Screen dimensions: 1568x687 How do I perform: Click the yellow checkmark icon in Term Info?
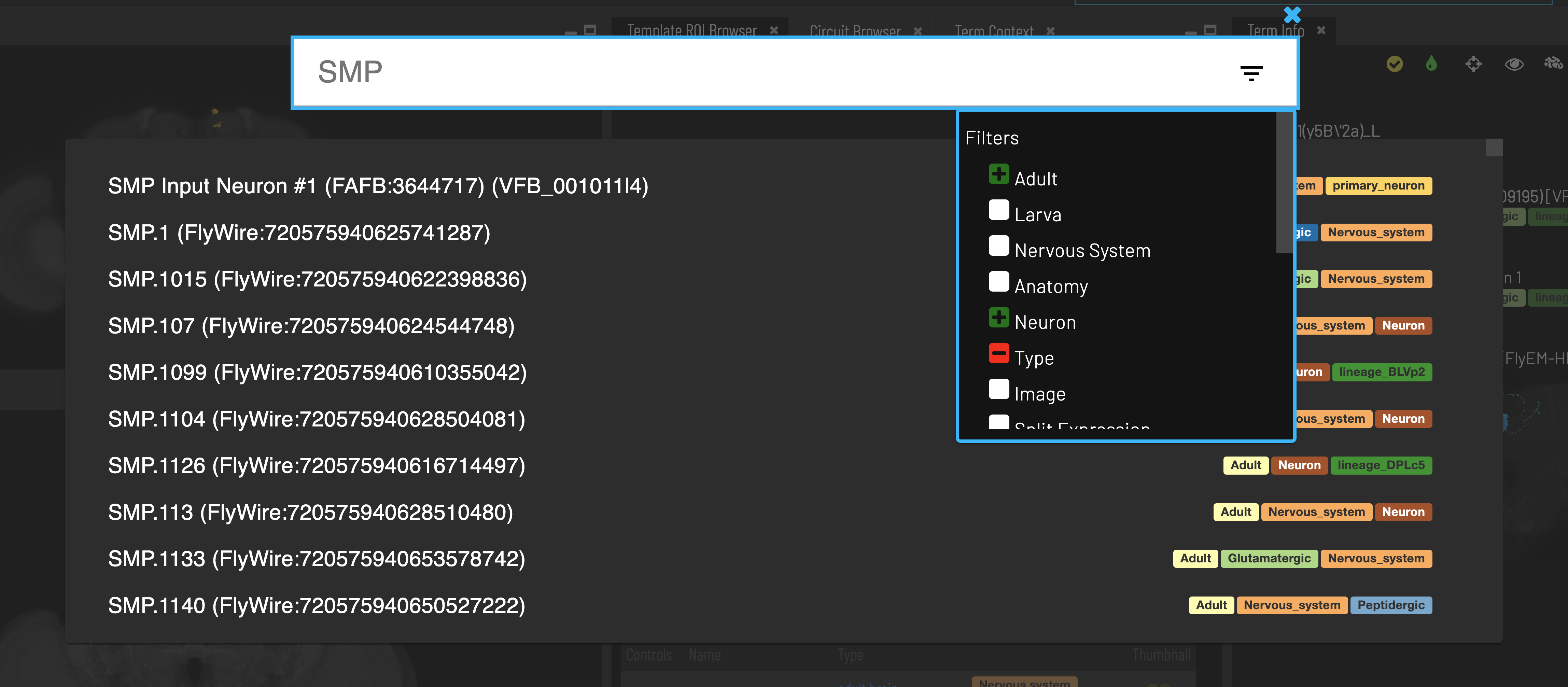(1395, 63)
